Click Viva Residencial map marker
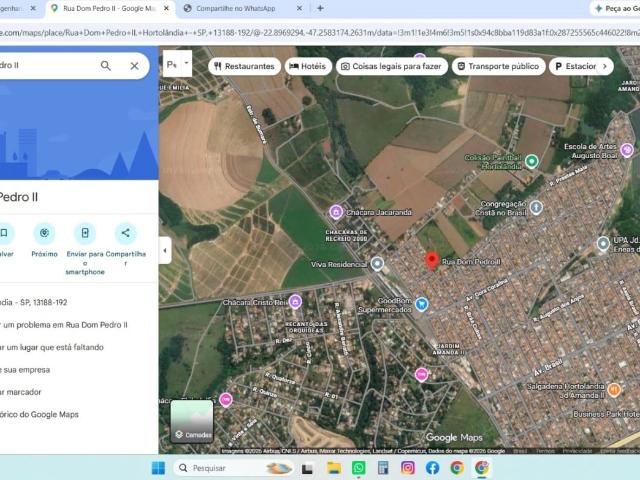The width and height of the screenshot is (640, 480). (377, 263)
